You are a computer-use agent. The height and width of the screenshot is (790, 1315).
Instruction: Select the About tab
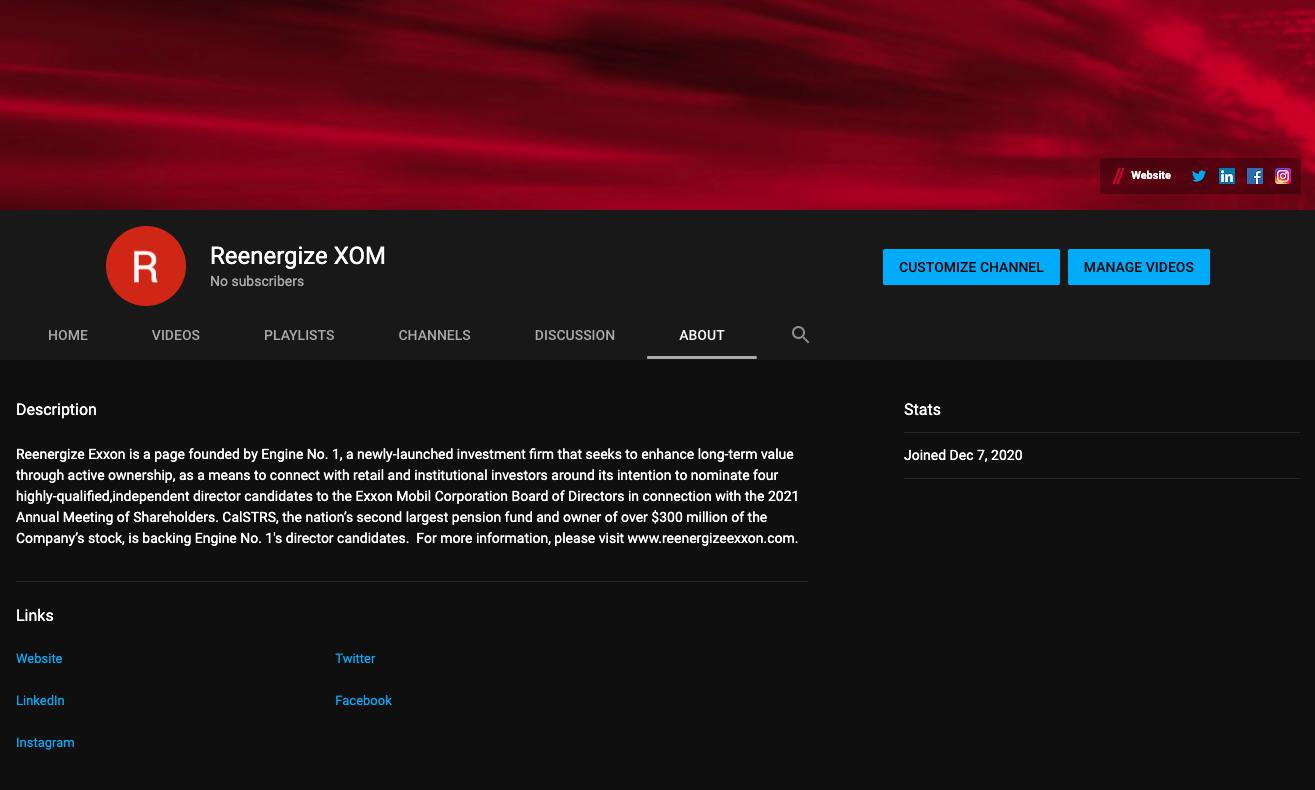pos(701,335)
